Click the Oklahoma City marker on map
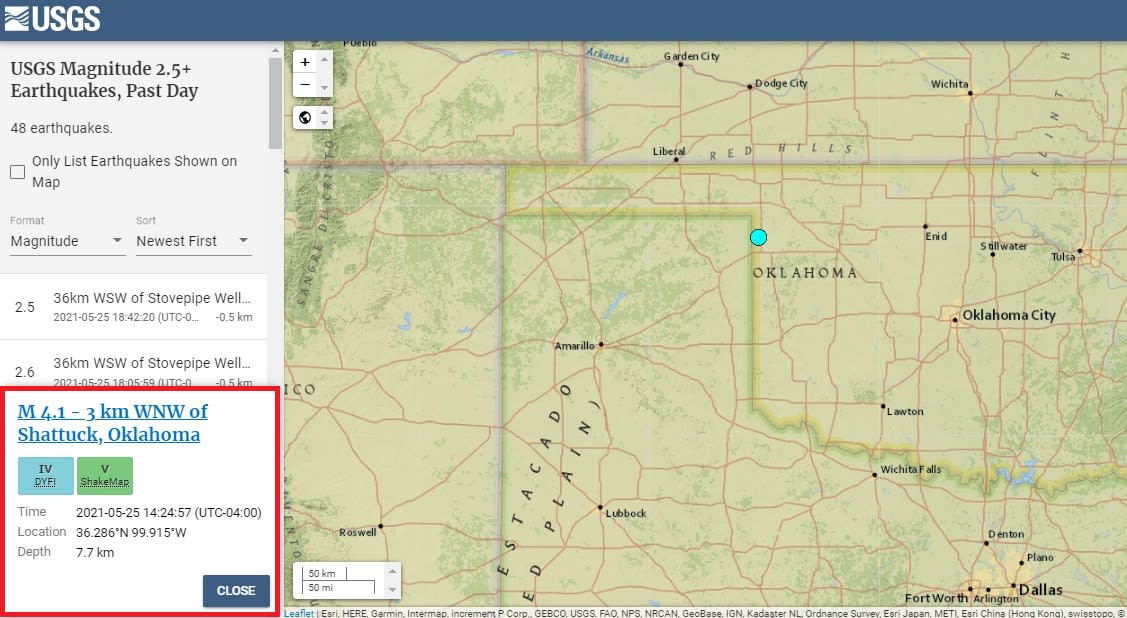 955,321
